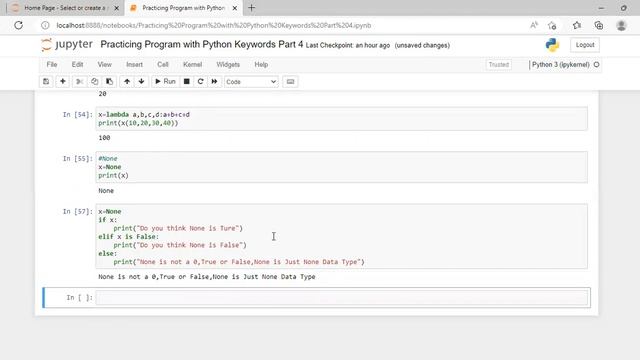The image size is (640, 360).
Task: Click the Read aloud icon
Action: (534, 25)
